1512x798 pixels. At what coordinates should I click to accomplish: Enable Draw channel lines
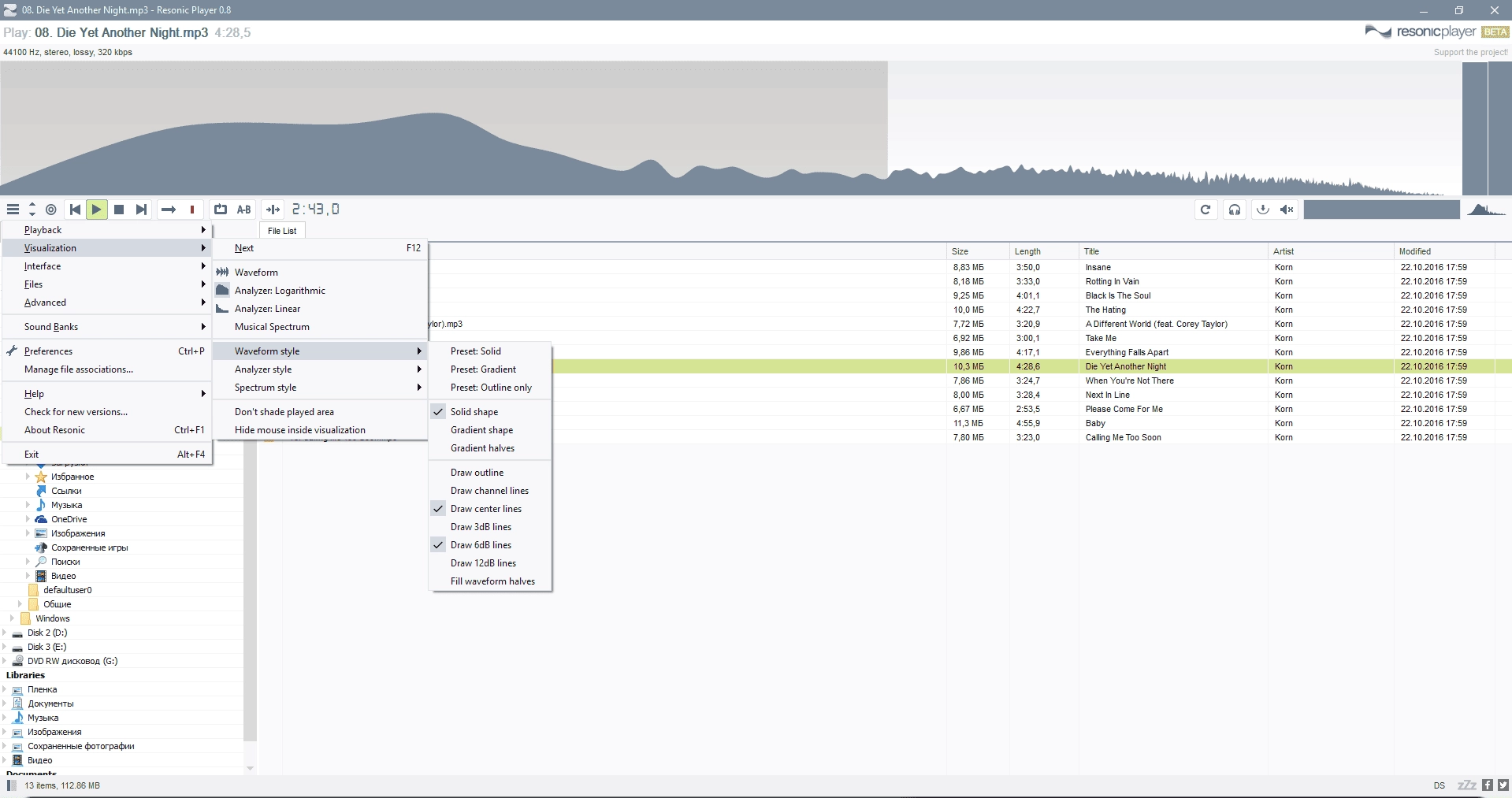coord(490,491)
